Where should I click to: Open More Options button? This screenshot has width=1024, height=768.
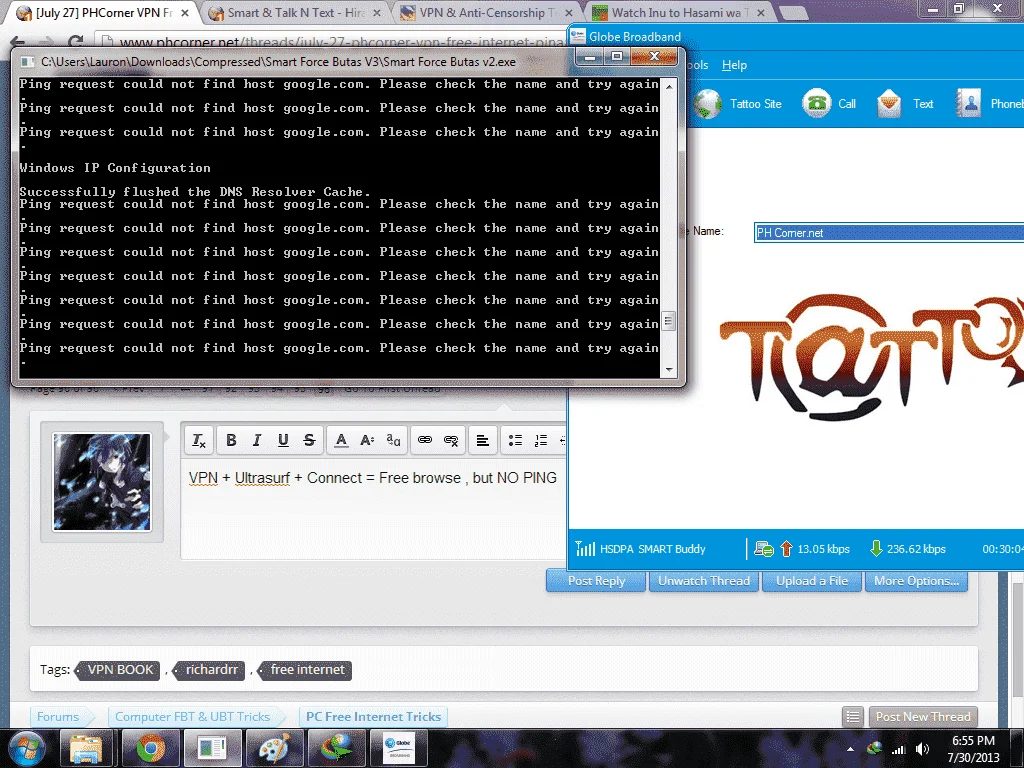point(916,581)
